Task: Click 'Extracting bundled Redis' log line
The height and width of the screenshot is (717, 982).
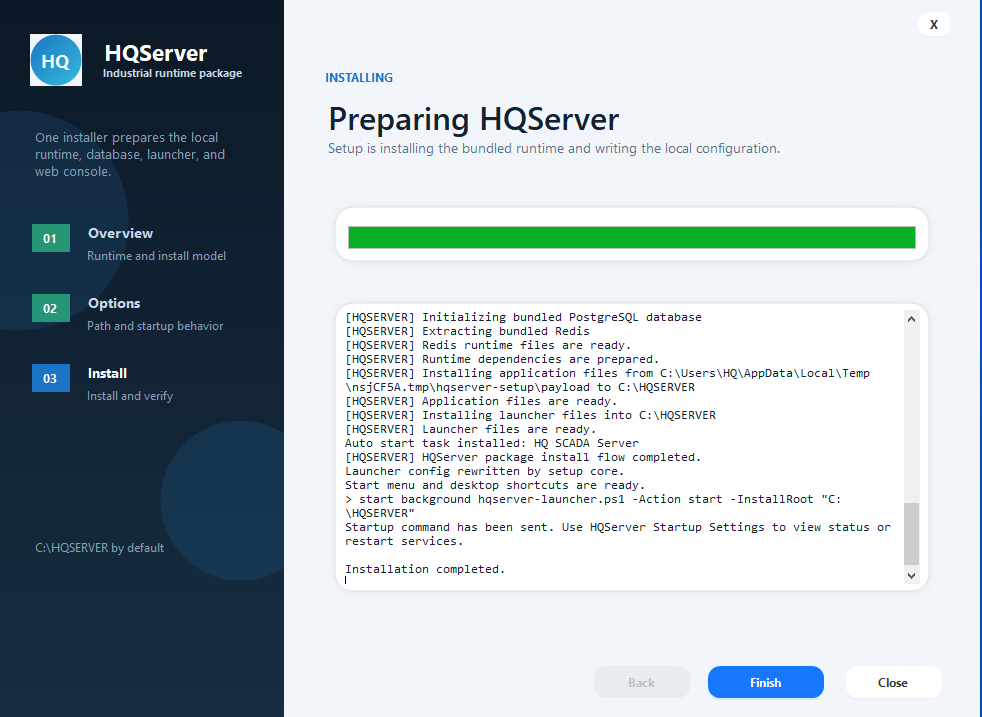Action: (x=467, y=331)
